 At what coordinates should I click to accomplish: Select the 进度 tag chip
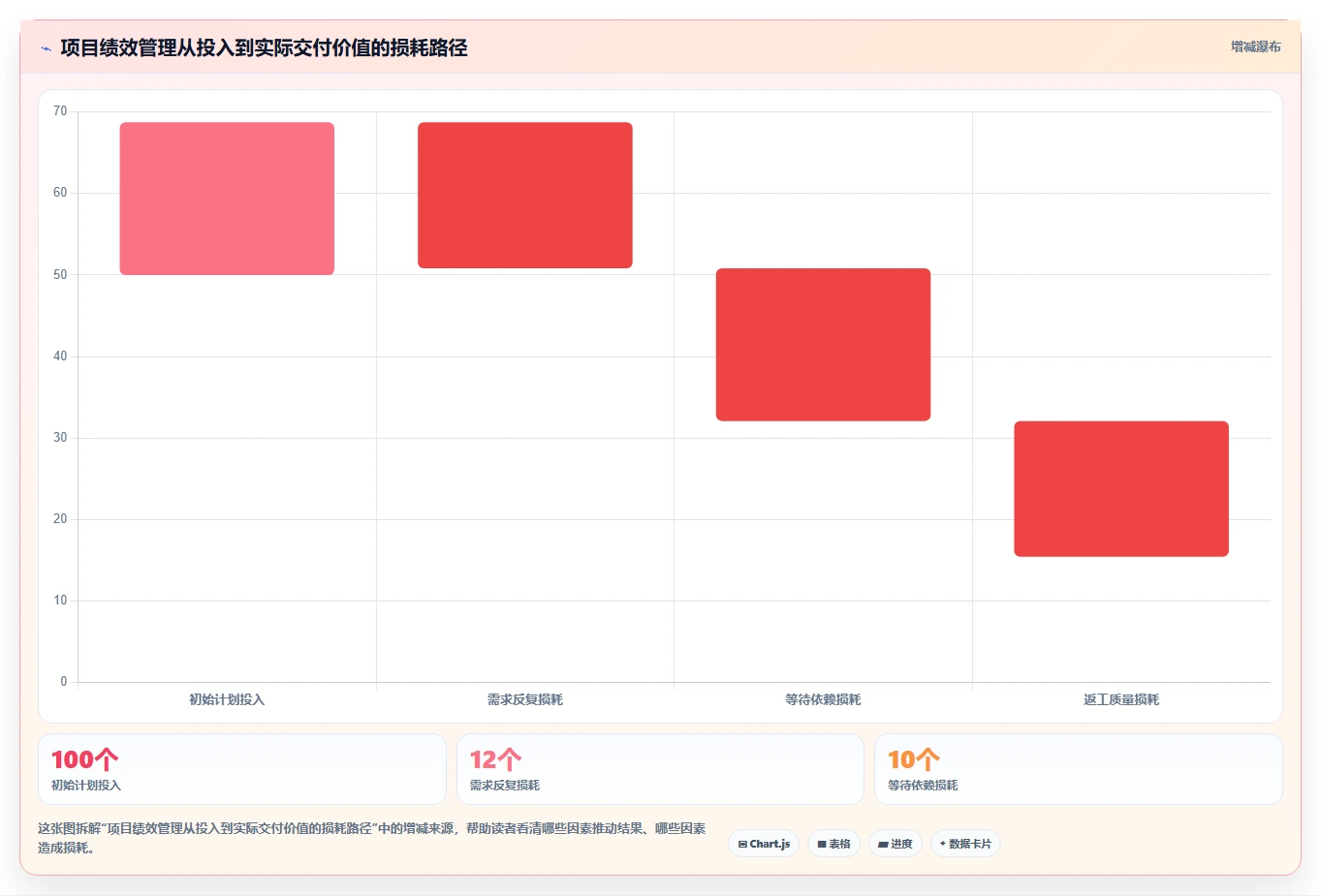click(896, 844)
